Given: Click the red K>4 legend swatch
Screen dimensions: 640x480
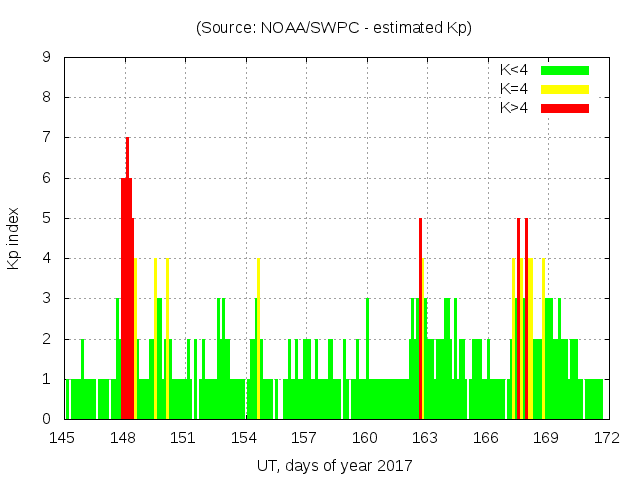Looking at the screenshot, I should (x=565, y=108).
